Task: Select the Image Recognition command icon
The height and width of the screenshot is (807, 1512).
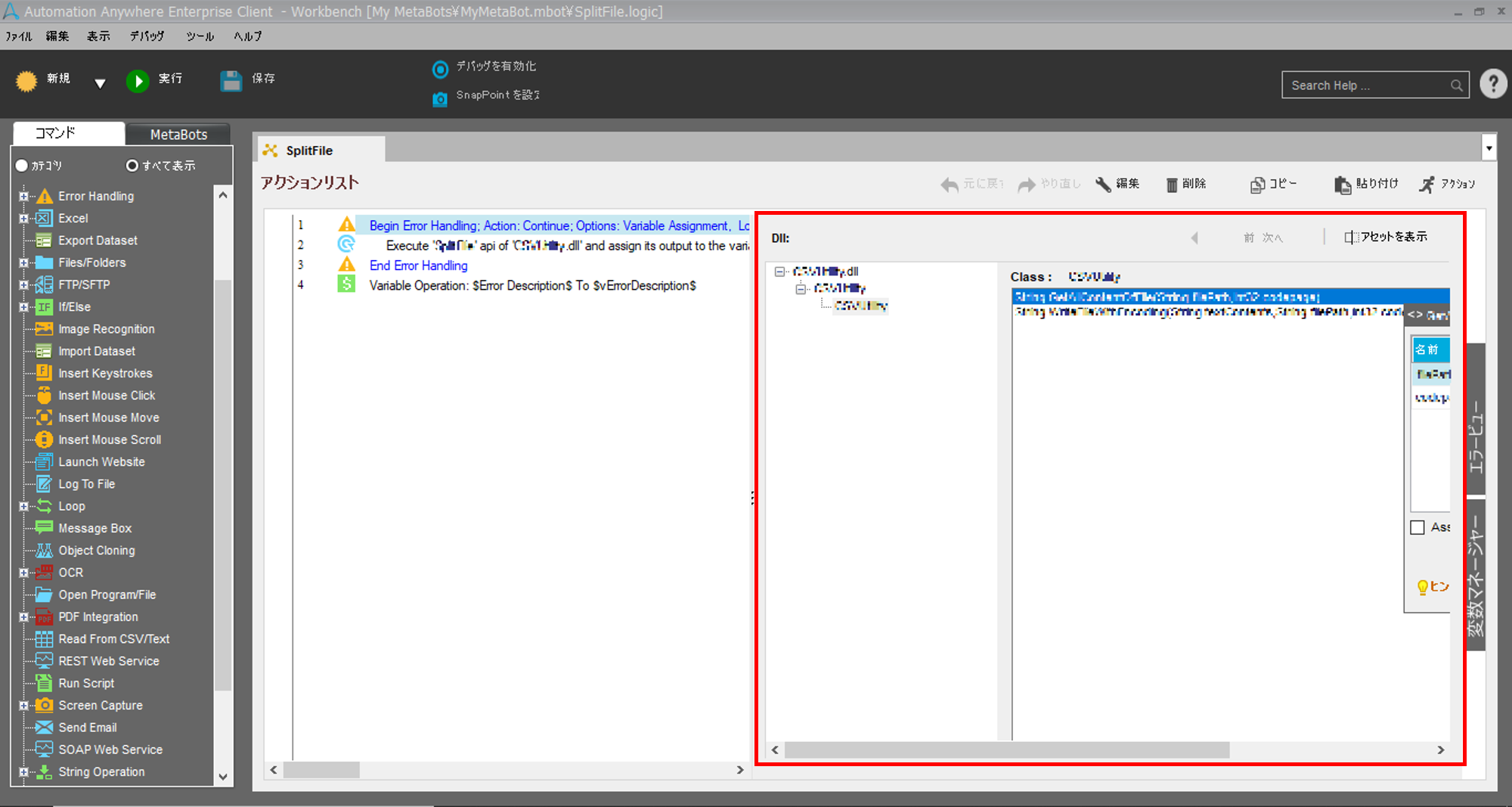Action: coord(44,329)
